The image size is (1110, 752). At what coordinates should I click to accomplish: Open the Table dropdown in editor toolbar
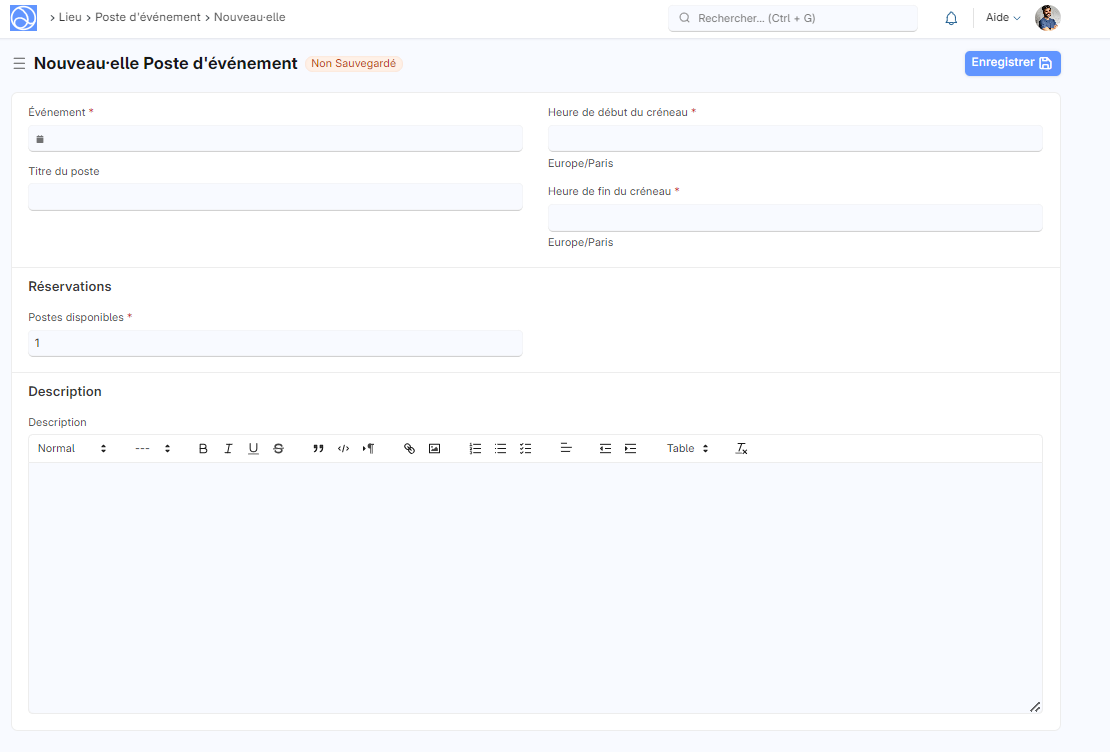coord(687,449)
